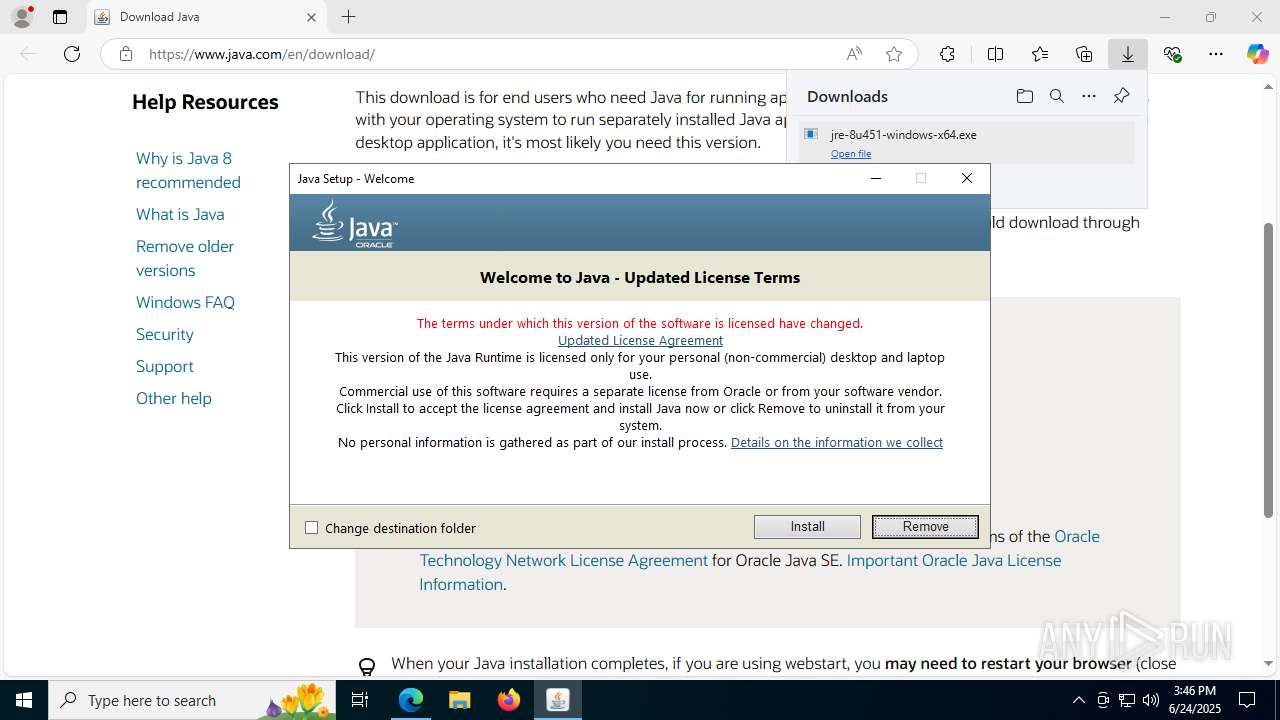The height and width of the screenshot is (720, 1280).
Task: Open a new browser tab
Action: [348, 17]
